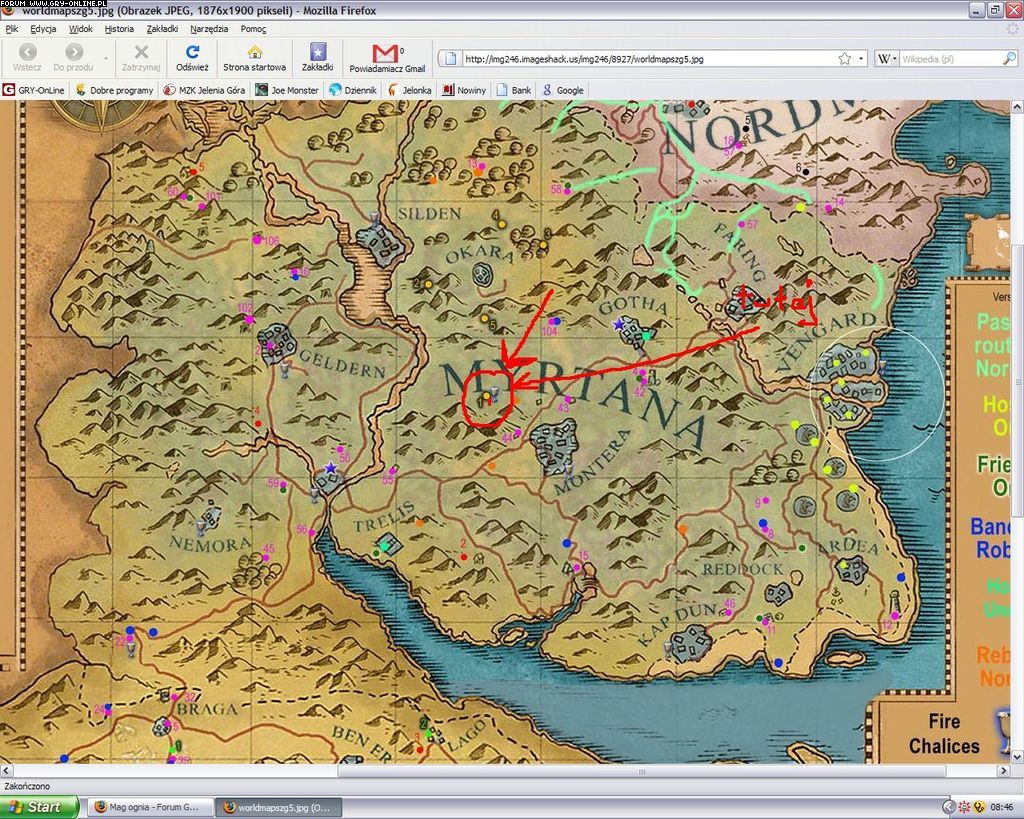The width and height of the screenshot is (1024, 819).
Task: Expand the address bar history dropdown
Action: [x=862, y=59]
